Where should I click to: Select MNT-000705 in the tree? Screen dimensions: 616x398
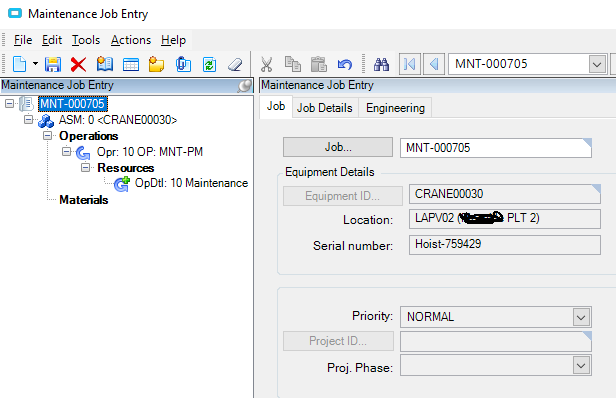[73, 104]
